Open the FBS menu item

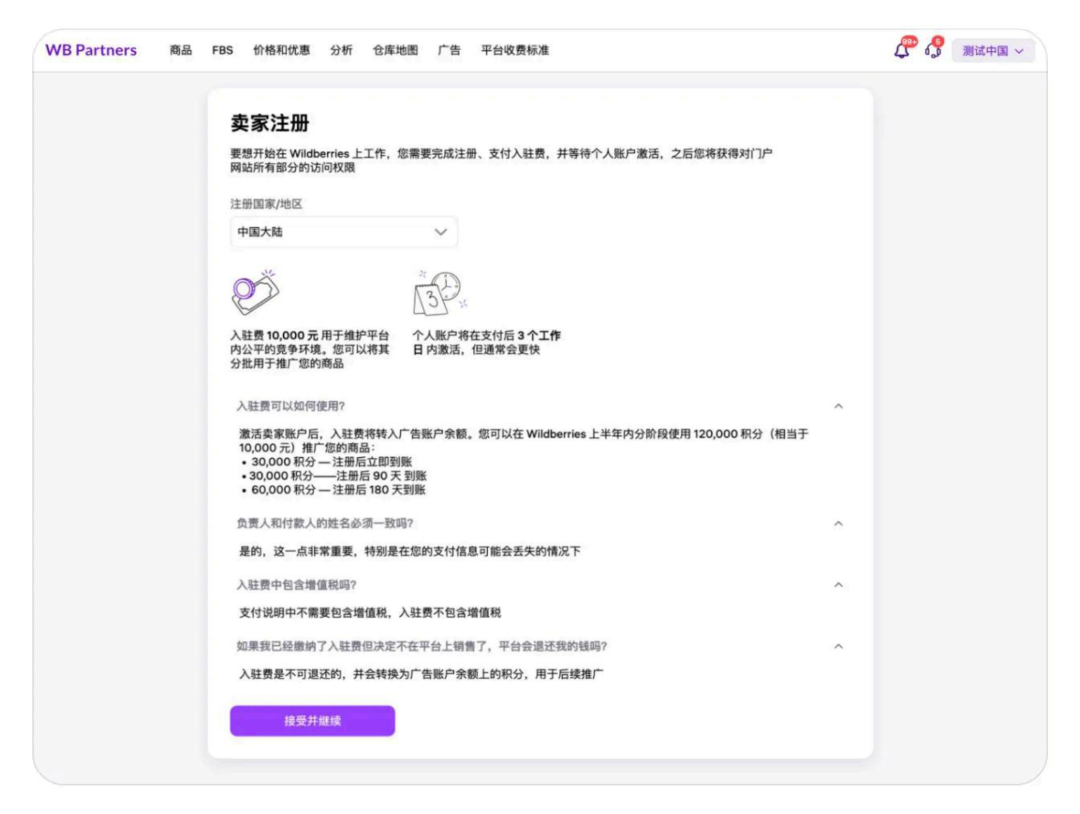pos(222,50)
